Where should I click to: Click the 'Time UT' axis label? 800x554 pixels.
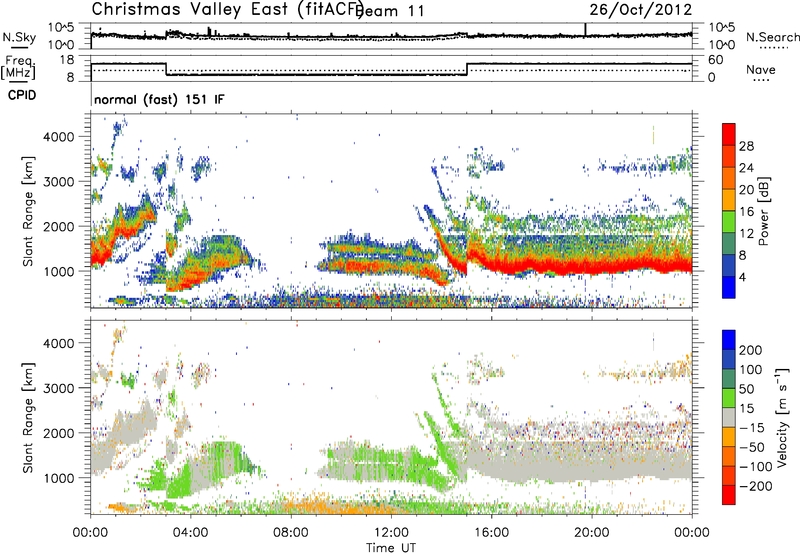tap(391, 548)
